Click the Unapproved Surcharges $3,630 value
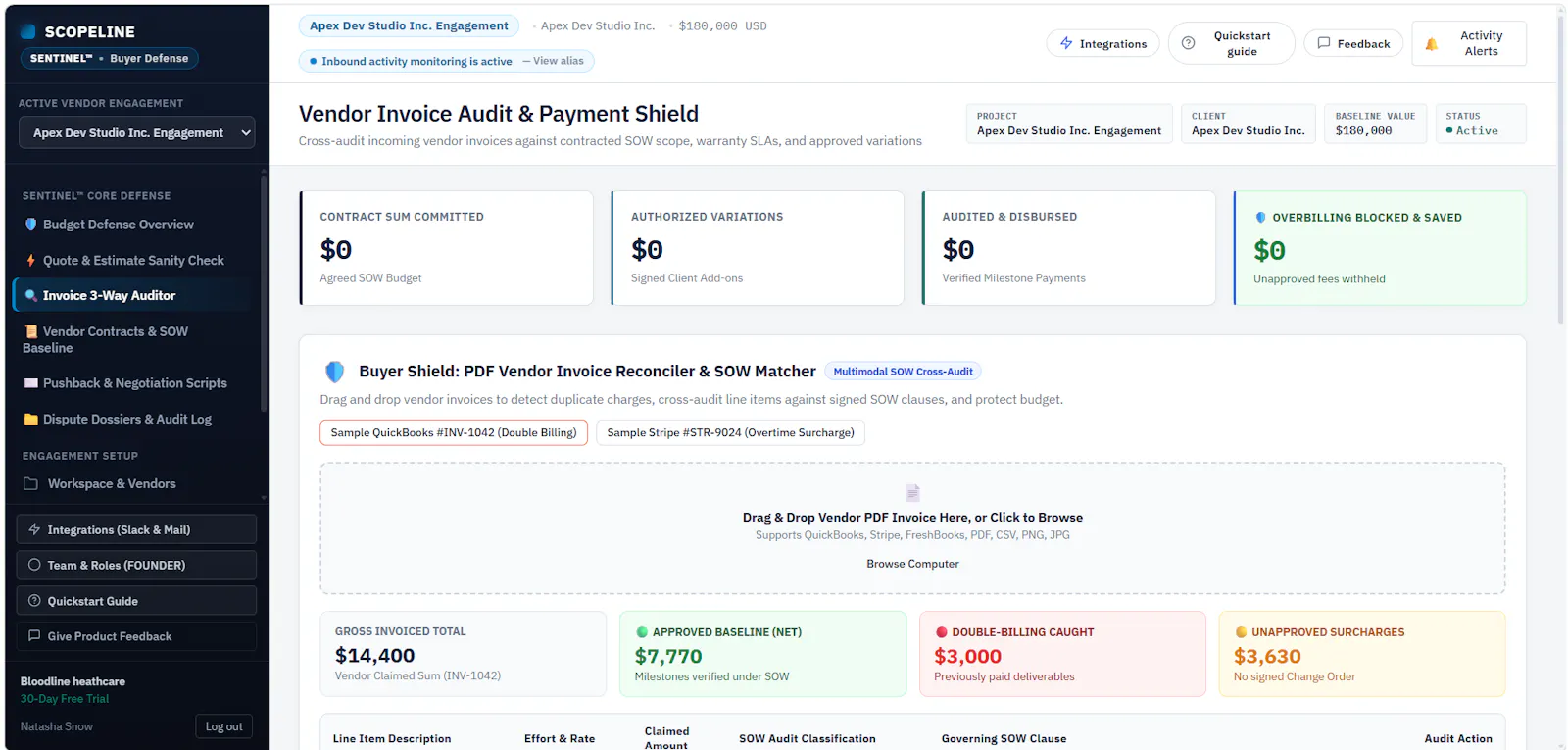Screen dimensions: 1568x750 coord(1267,656)
